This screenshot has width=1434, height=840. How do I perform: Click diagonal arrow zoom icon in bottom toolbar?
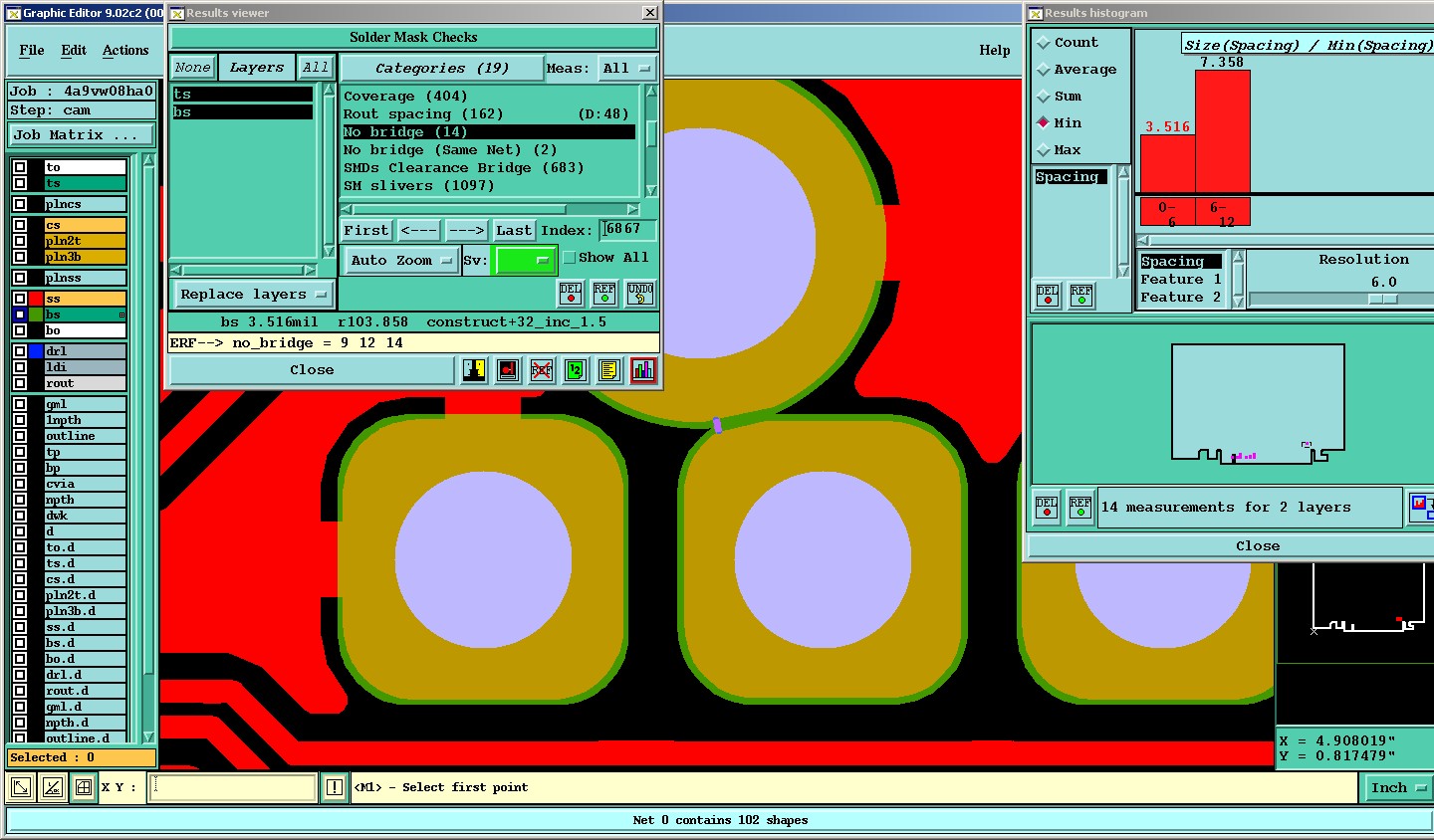point(21,788)
